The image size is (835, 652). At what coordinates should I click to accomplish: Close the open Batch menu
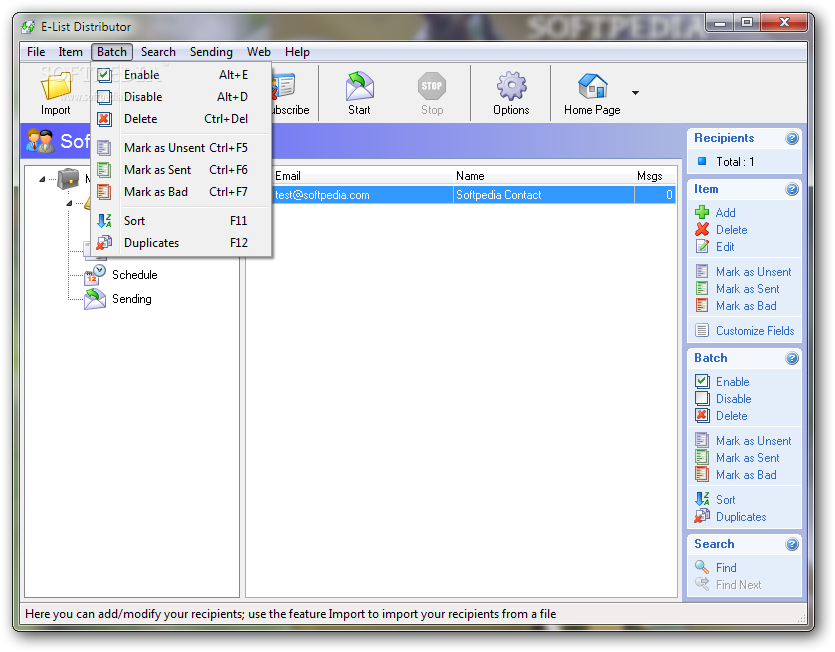pos(112,52)
